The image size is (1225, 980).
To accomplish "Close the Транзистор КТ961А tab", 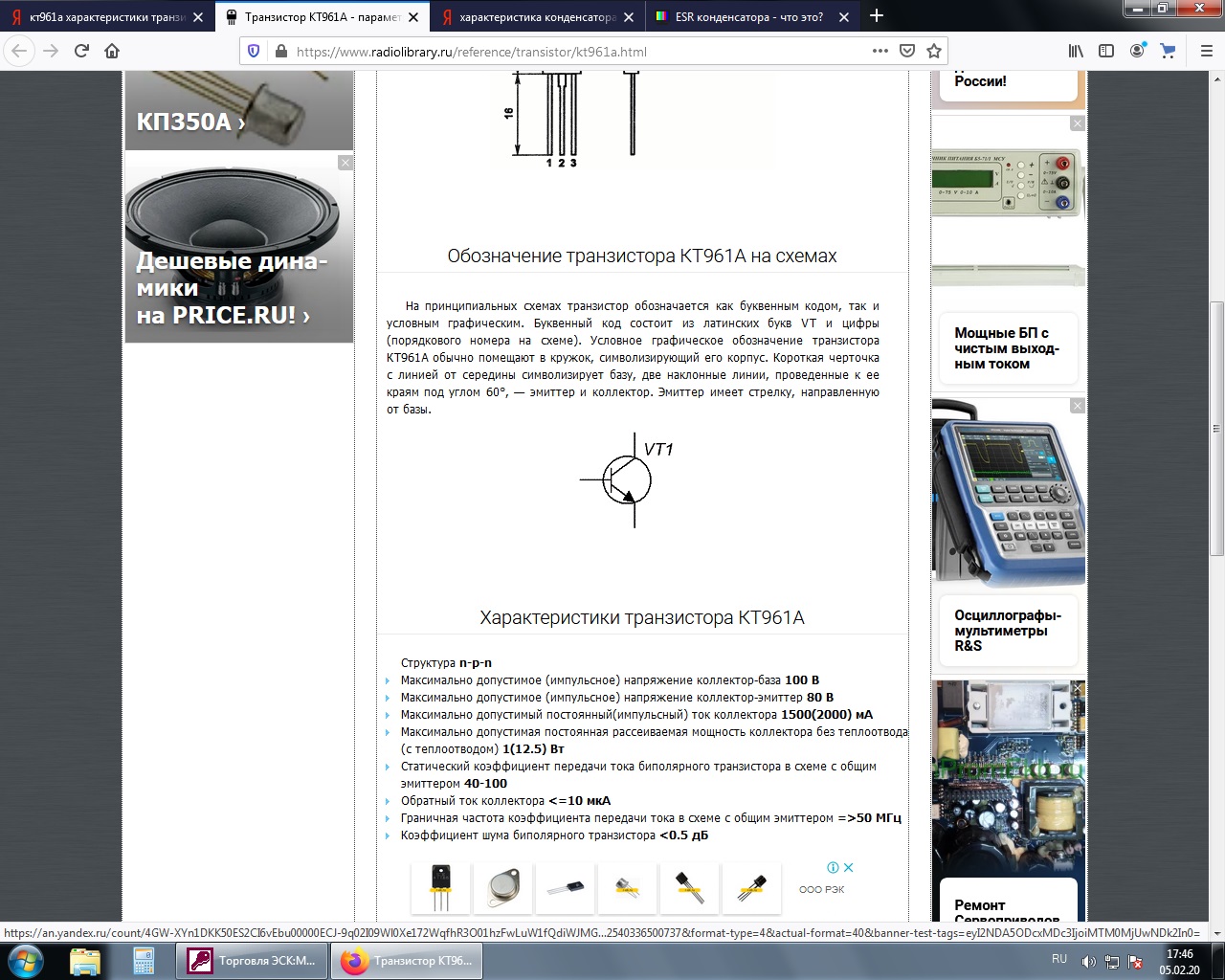I will coord(413,17).
